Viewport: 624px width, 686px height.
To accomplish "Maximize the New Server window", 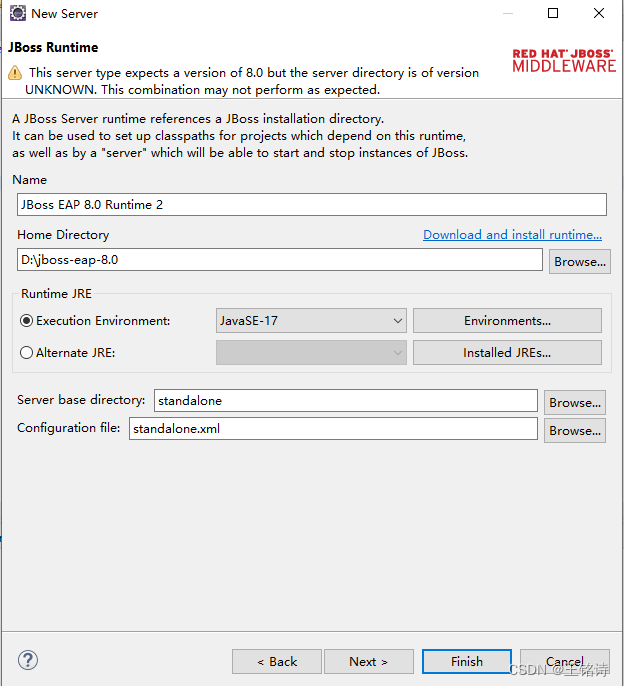I will 553,13.
